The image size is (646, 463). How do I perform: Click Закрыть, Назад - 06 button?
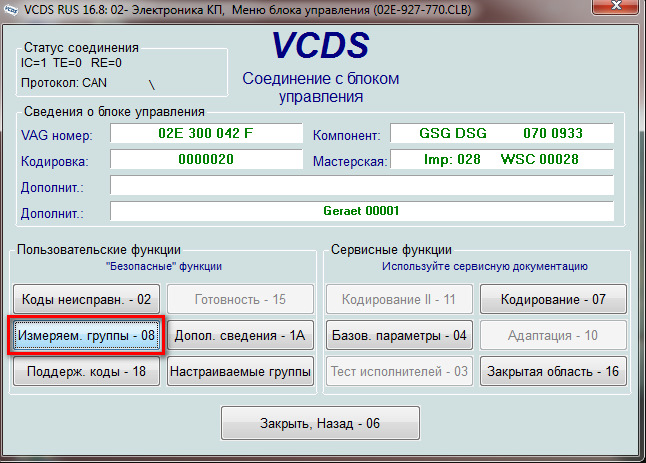pos(320,423)
